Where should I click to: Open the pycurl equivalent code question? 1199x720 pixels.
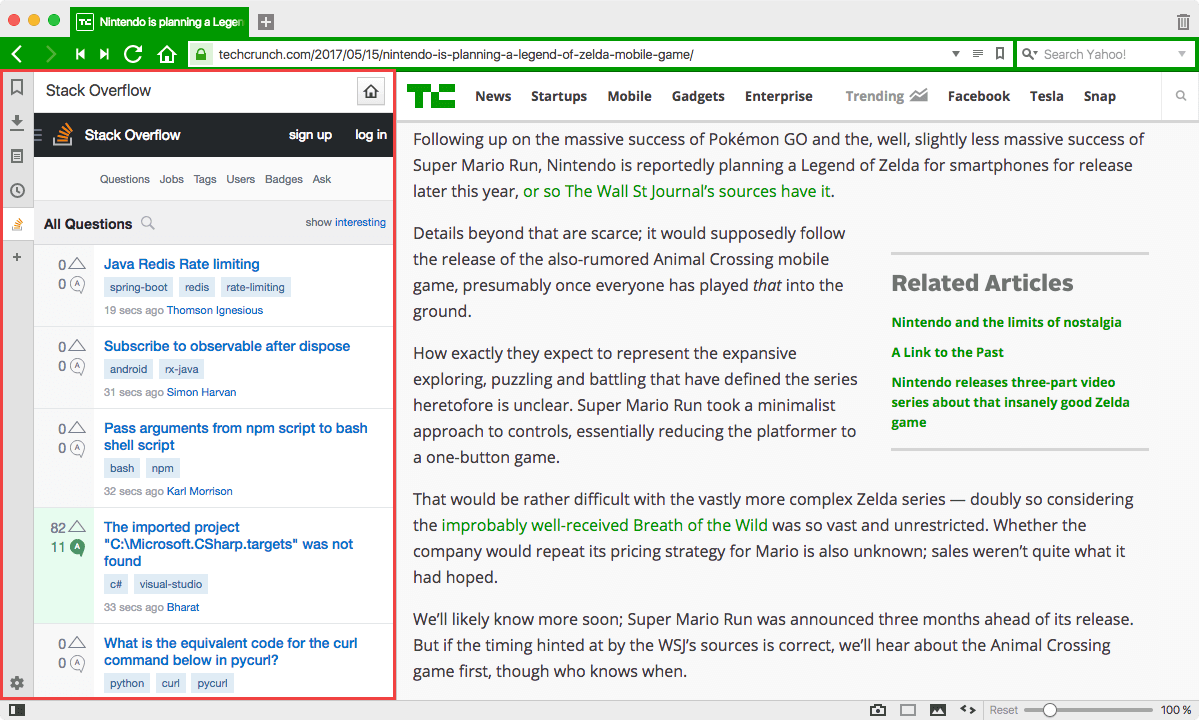(230, 651)
